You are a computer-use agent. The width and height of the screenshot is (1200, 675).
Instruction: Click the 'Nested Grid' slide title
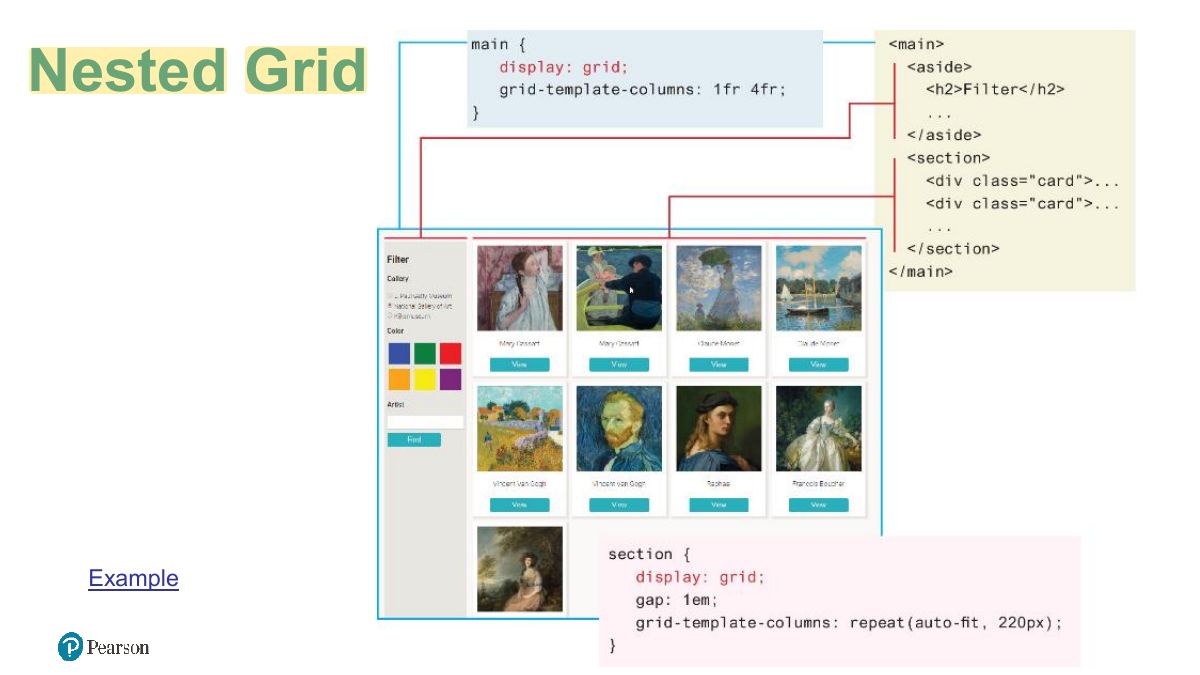pos(198,70)
